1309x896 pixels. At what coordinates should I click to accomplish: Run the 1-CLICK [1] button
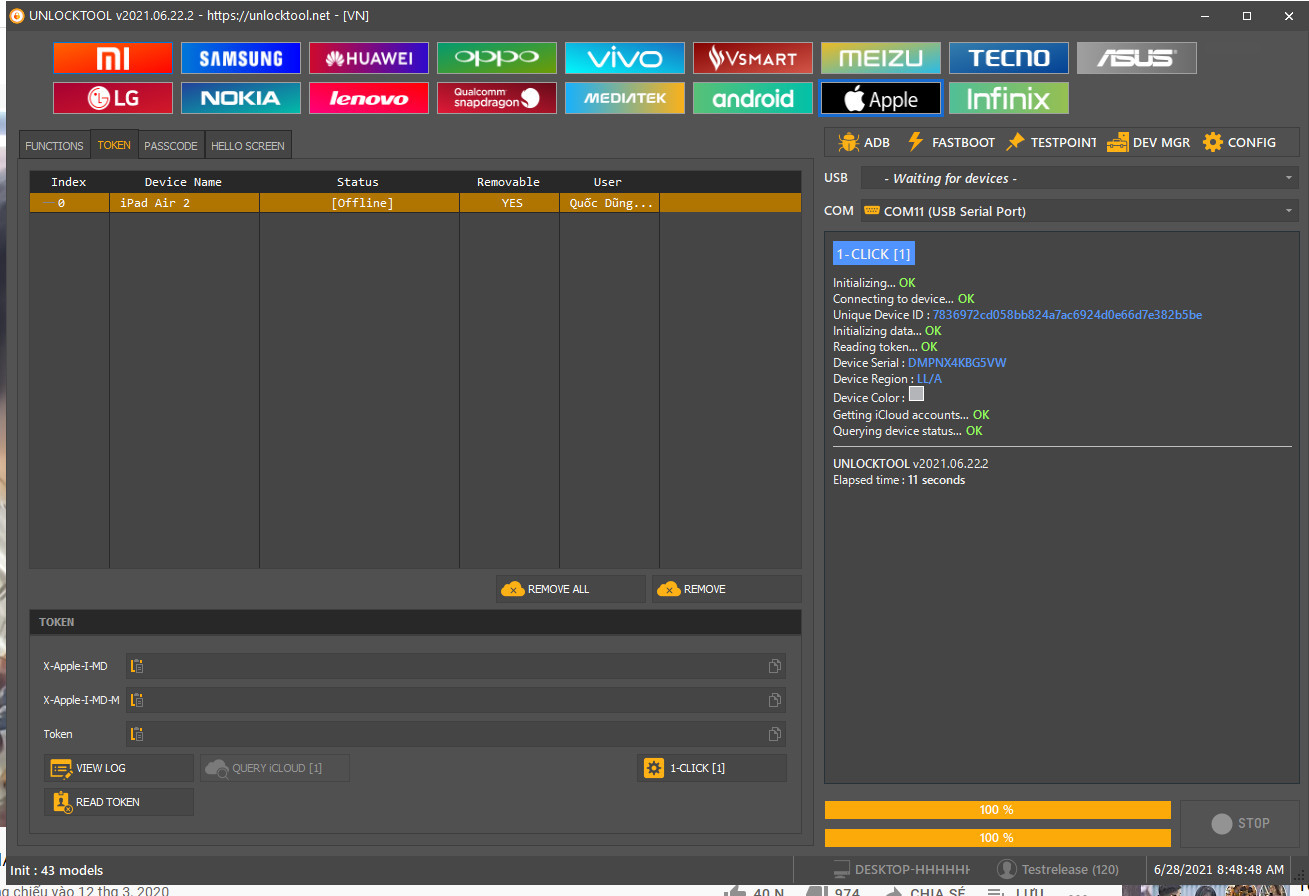point(712,768)
